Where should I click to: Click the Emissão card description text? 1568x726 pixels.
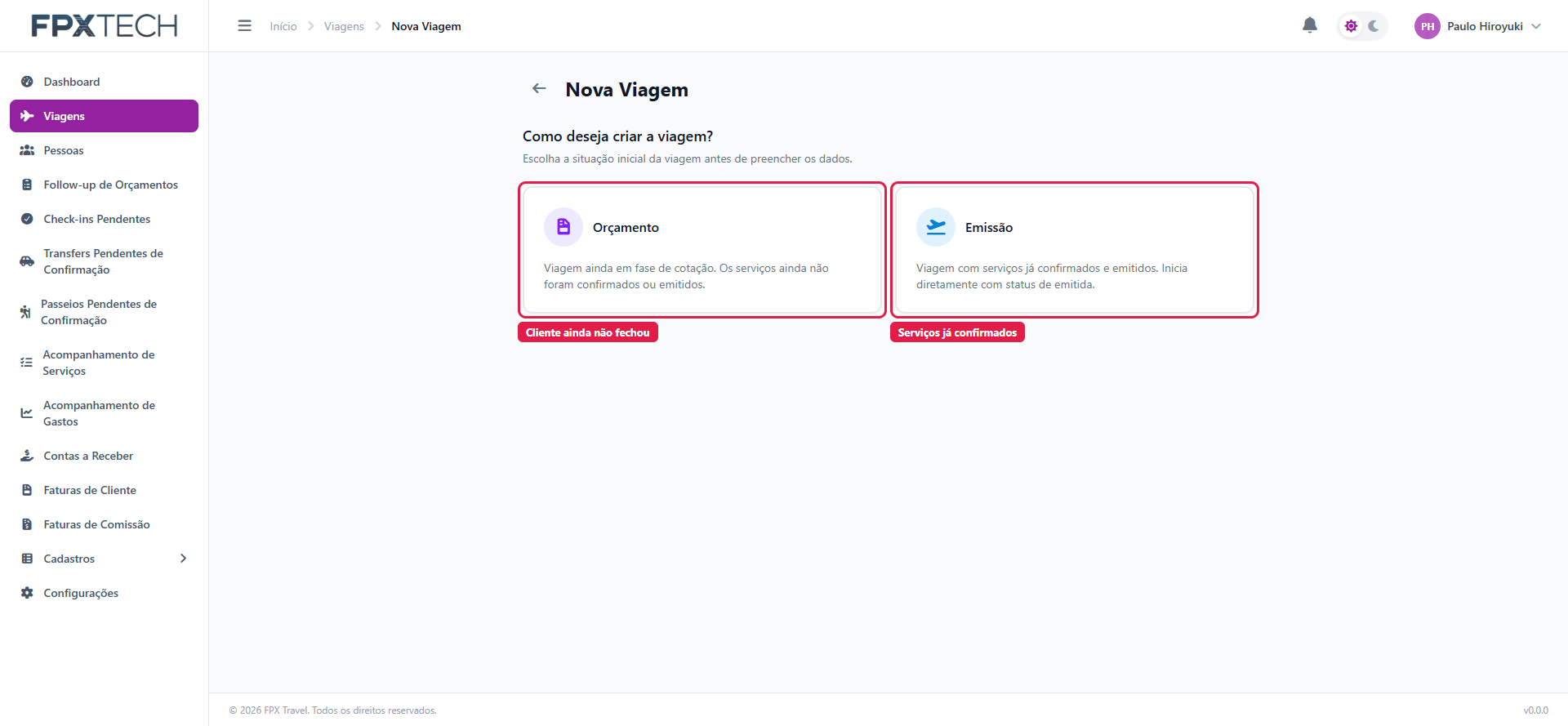(1052, 276)
